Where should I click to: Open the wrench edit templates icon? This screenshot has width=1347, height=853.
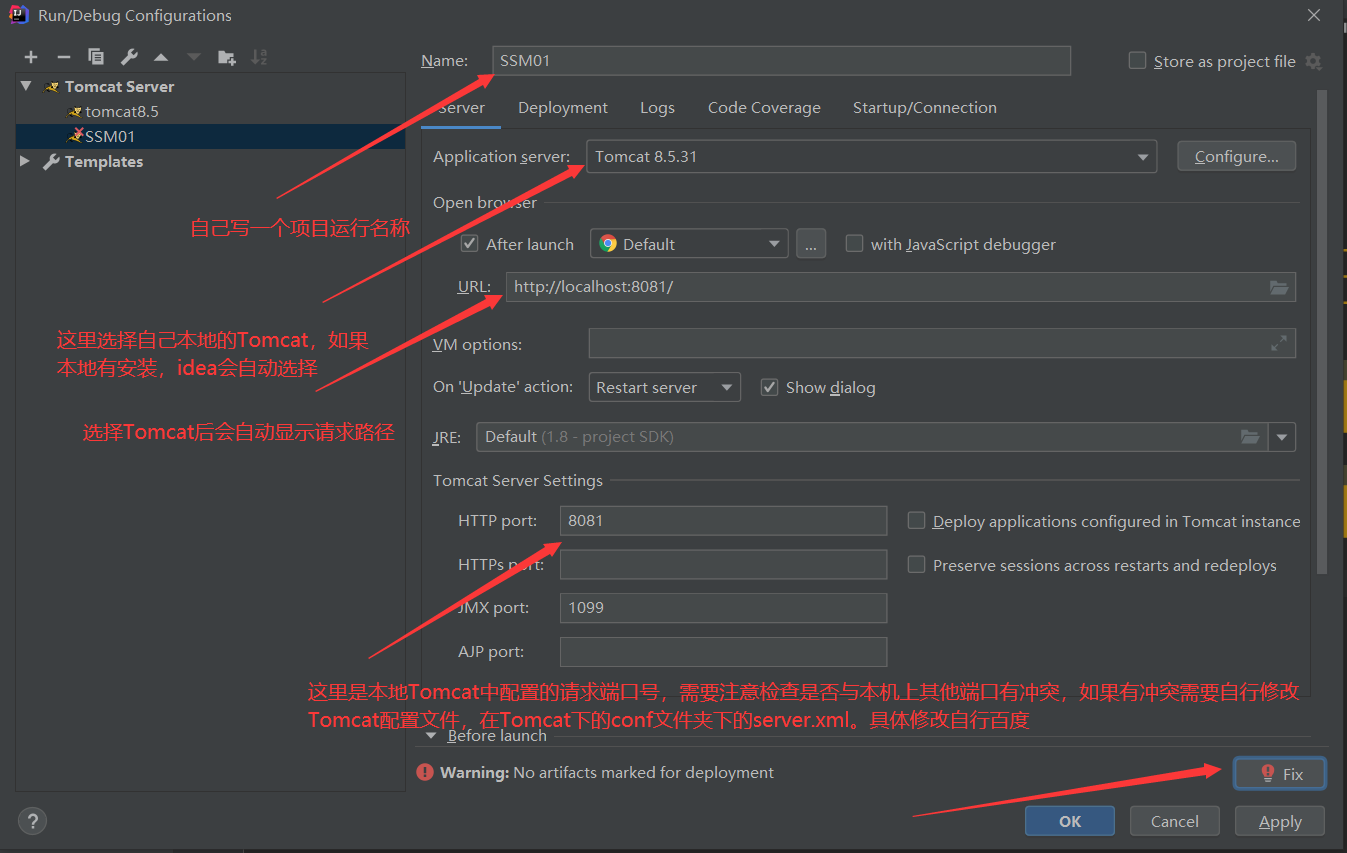coord(129,57)
